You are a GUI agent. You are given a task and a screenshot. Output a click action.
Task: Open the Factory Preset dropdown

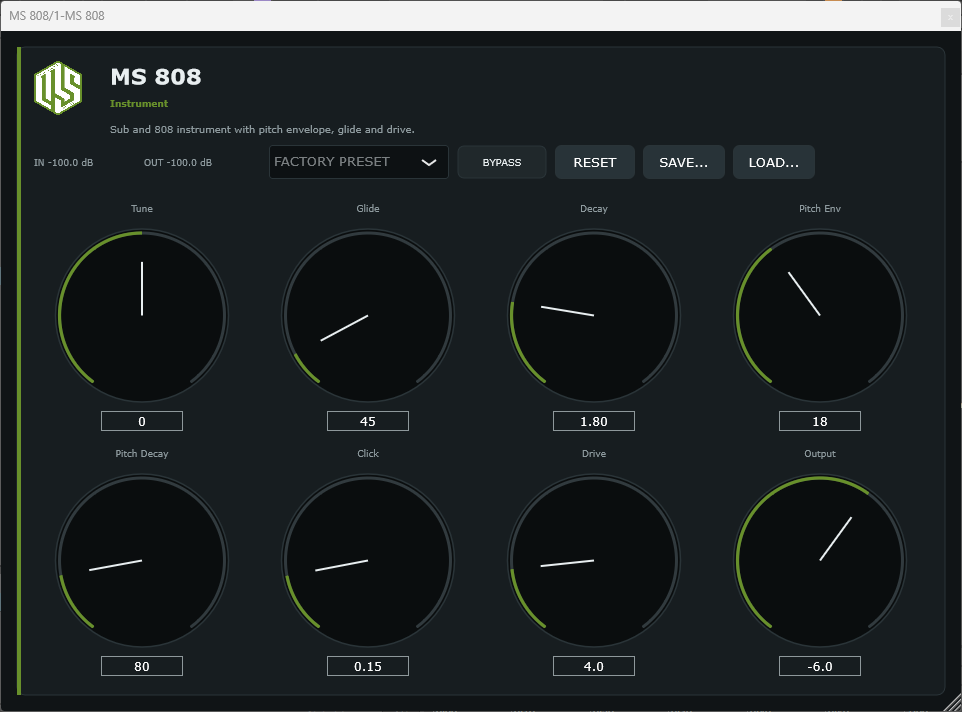[x=358, y=162]
